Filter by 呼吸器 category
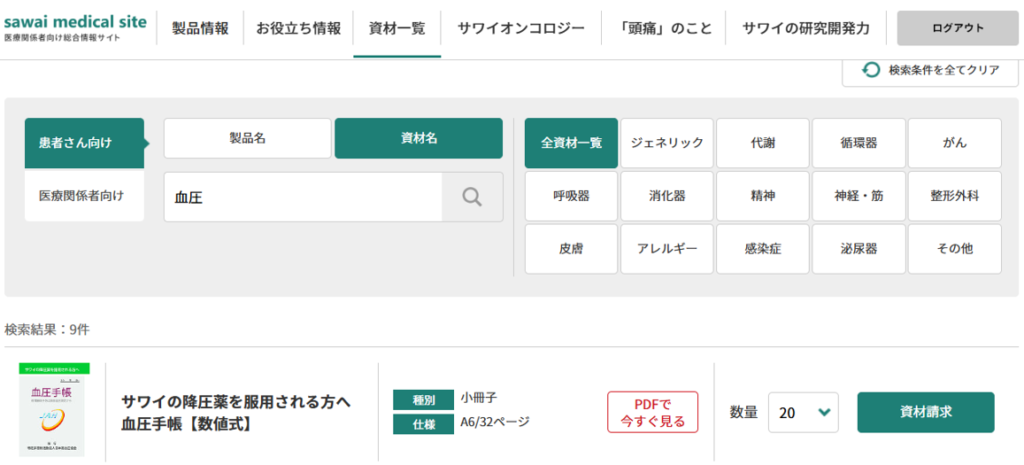Image resolution: width=1024 pixels, height=465 pixels. [571, 196]
